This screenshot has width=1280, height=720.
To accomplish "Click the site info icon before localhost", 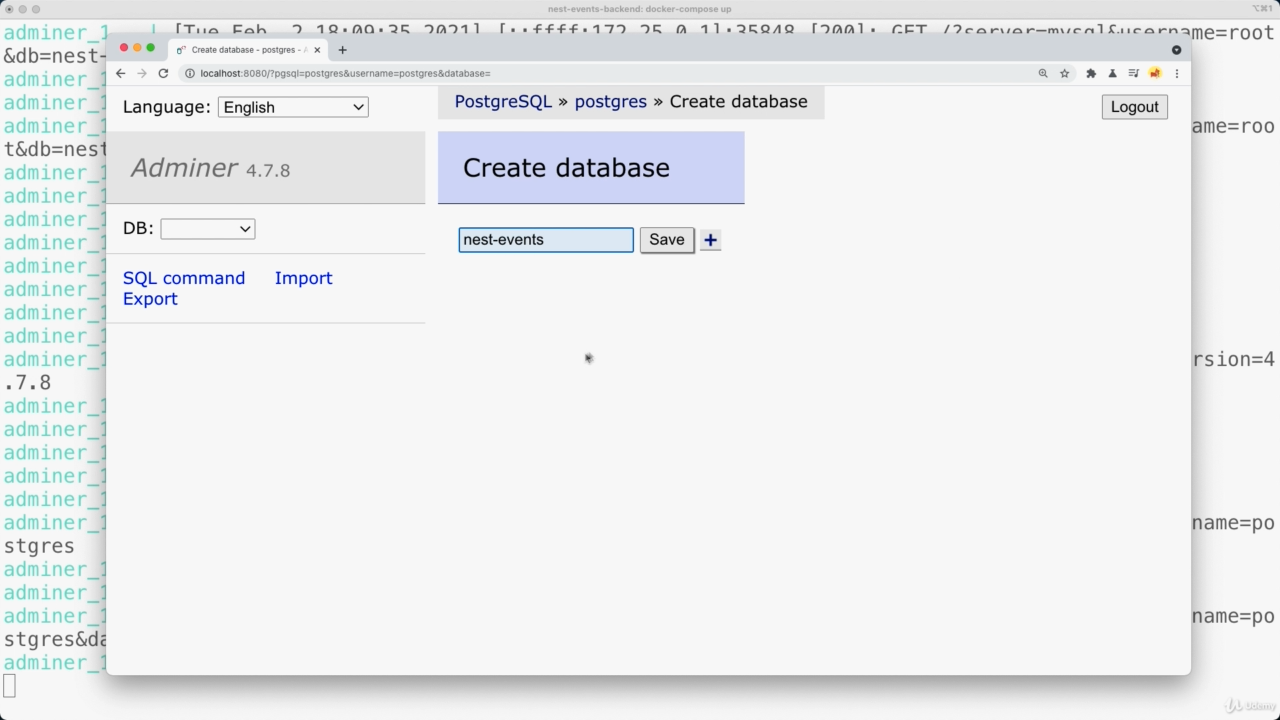I will coord(189,73).
